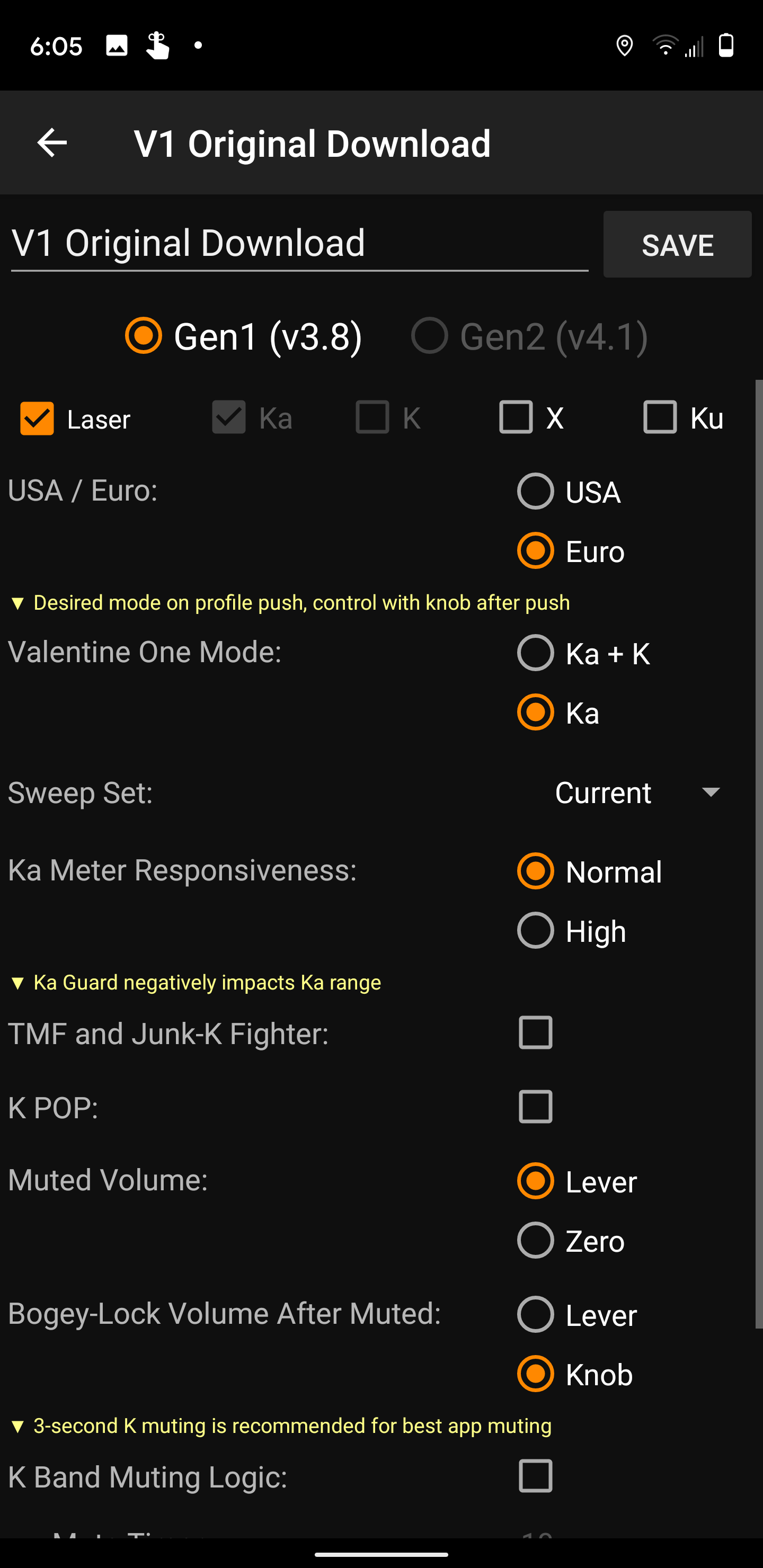763x1568 pixels.
Task: Collapse the desired mode hint triangle
Action: click(17, 603)
